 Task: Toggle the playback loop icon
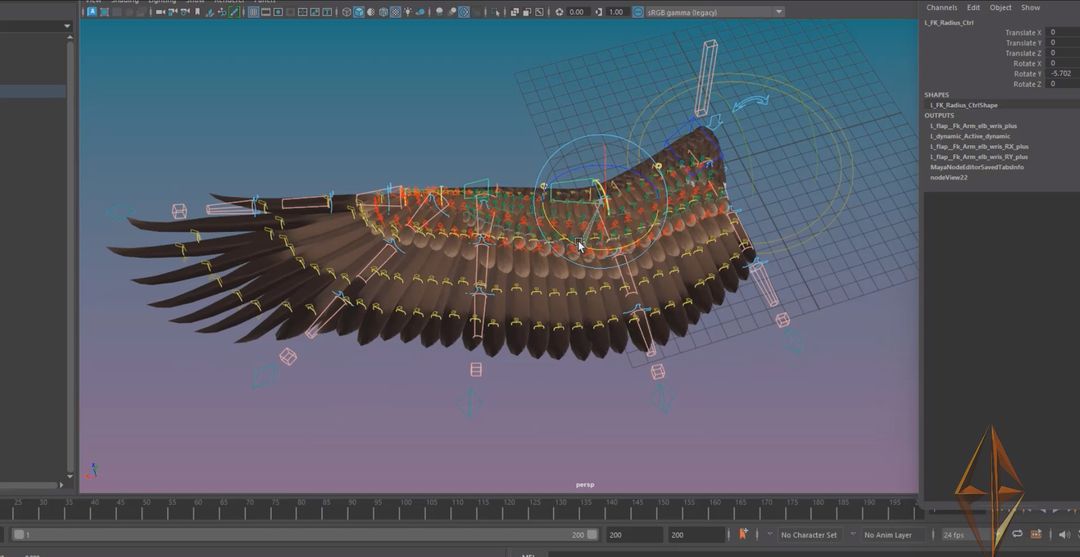click(x=1017, y=534)
